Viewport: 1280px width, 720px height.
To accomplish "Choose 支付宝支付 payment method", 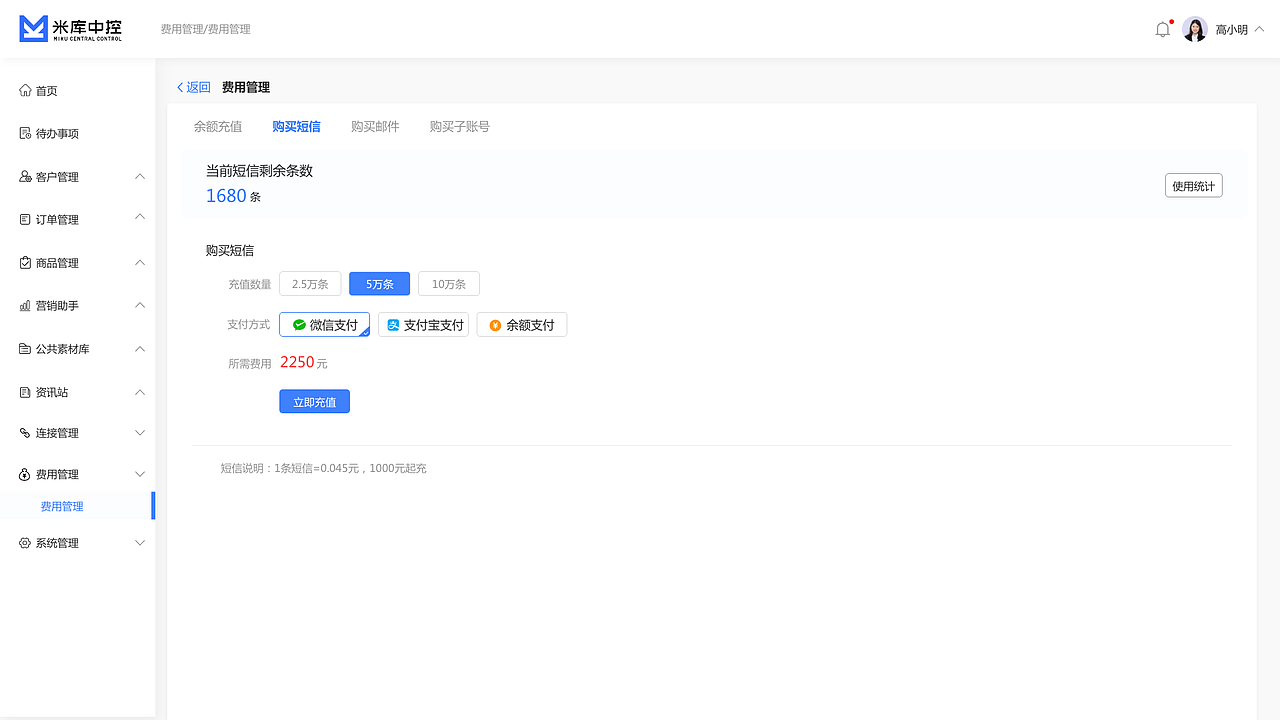I will click(423, 325).
